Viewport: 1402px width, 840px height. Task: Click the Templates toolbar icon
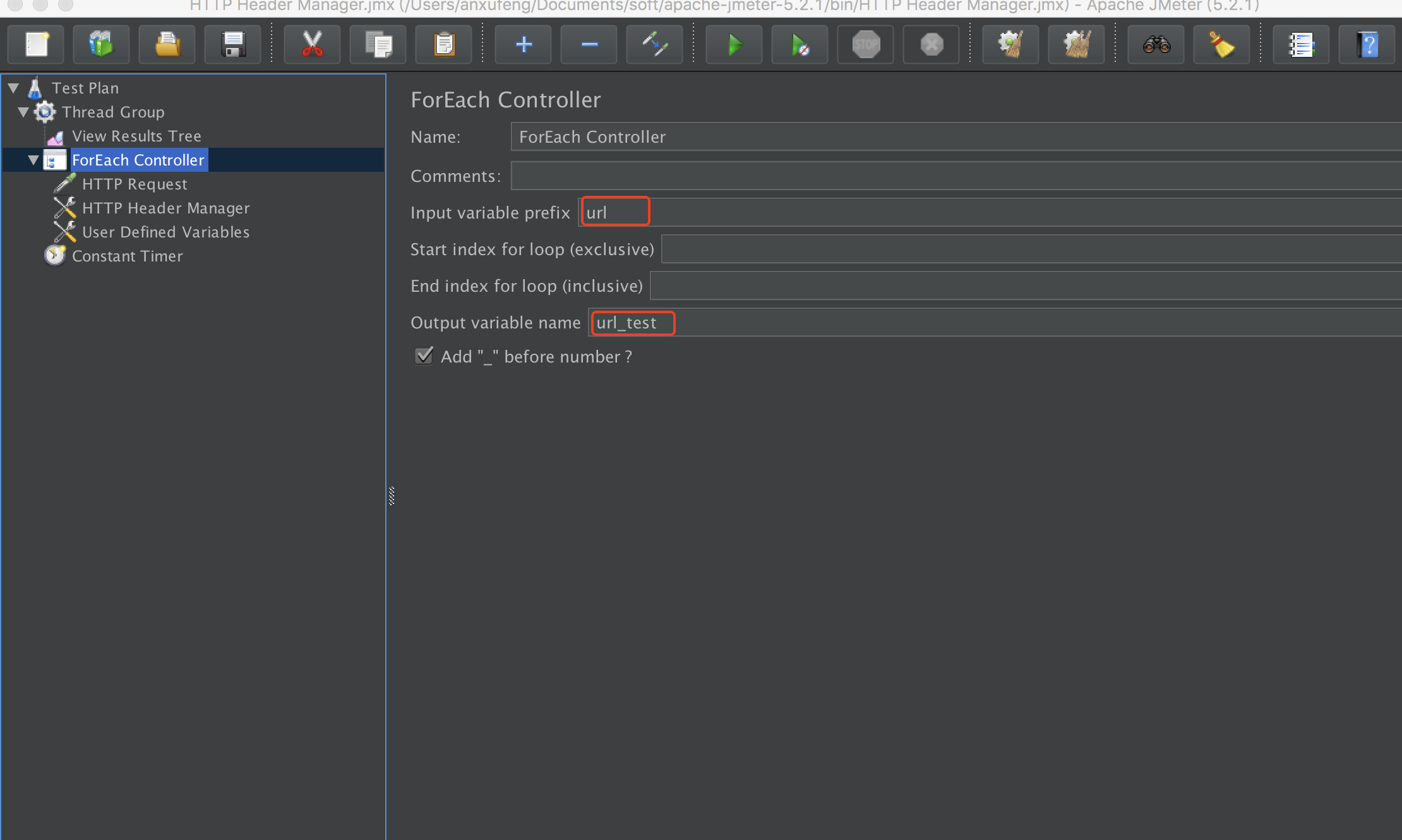pyautogui.click(x=101, y=45)
